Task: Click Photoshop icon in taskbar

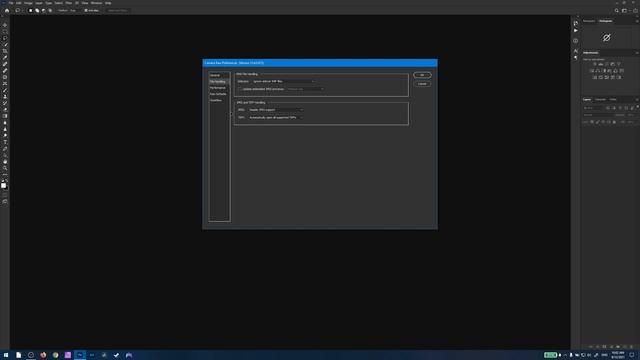Action: tap(80, 355)
